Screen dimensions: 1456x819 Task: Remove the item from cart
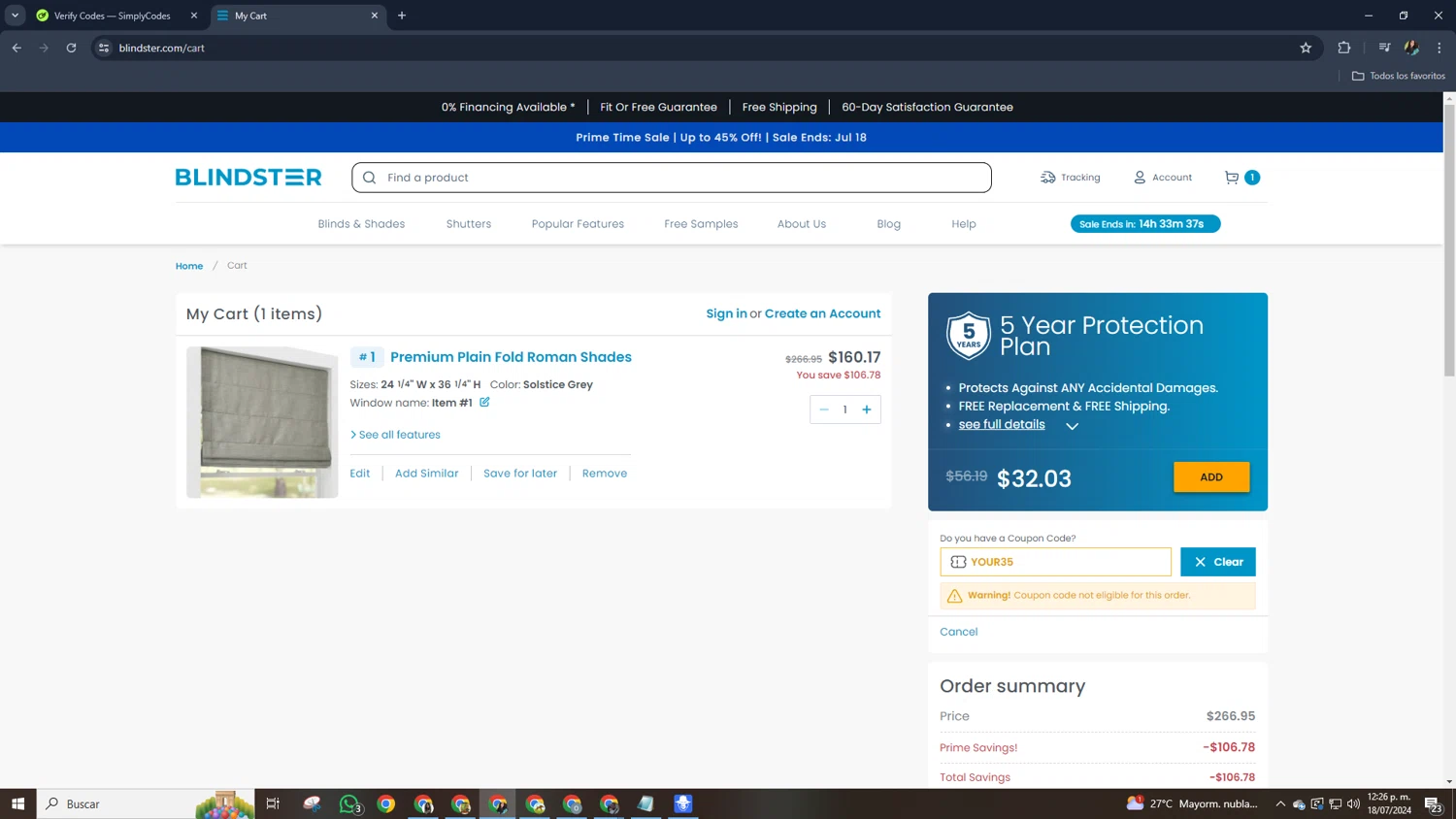pos(605,474)
